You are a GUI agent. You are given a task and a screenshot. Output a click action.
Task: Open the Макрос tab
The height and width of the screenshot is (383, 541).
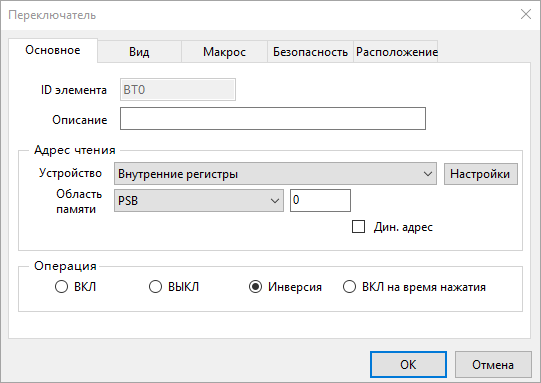(224, 52)
